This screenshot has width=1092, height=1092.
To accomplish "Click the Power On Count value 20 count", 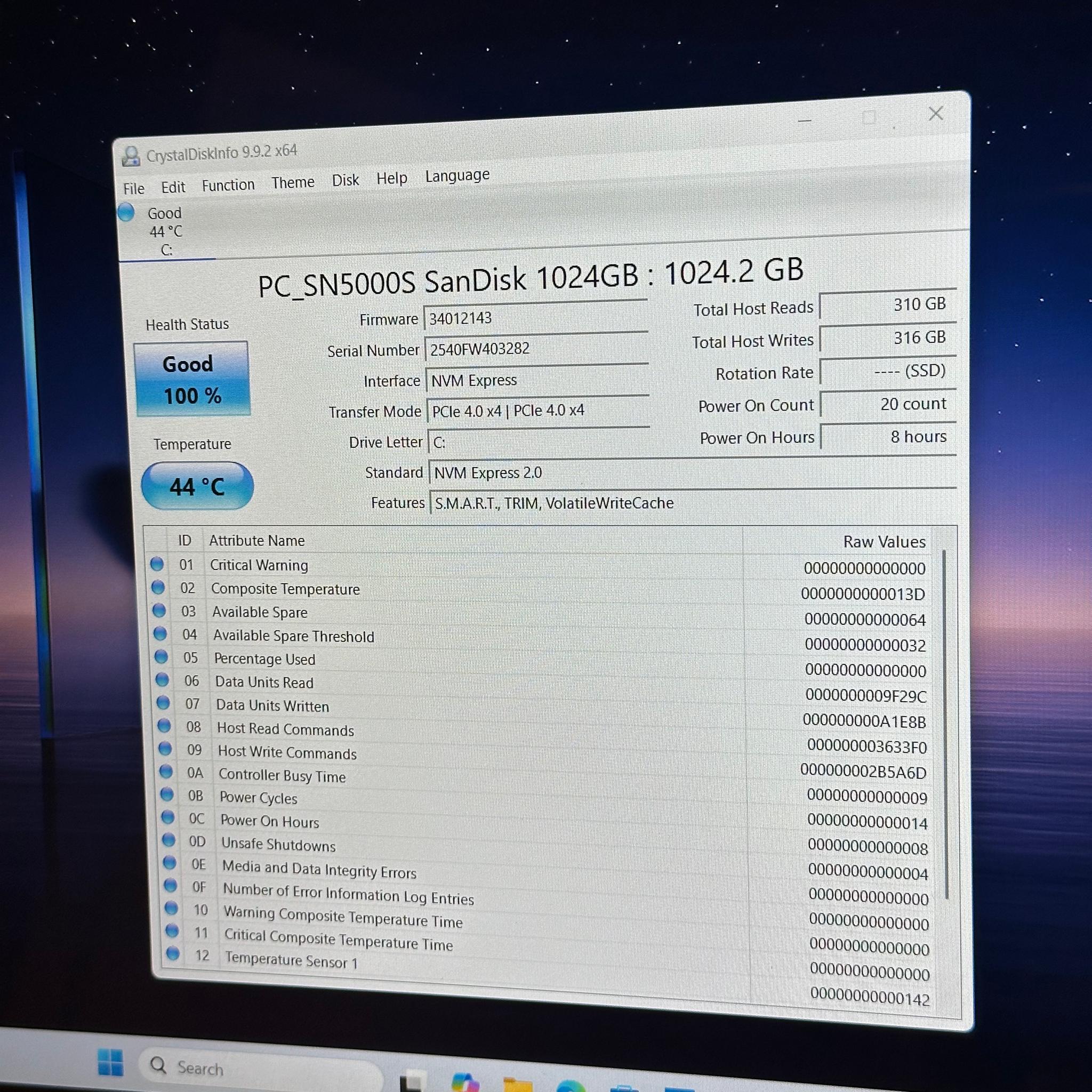I will [888, 404].
